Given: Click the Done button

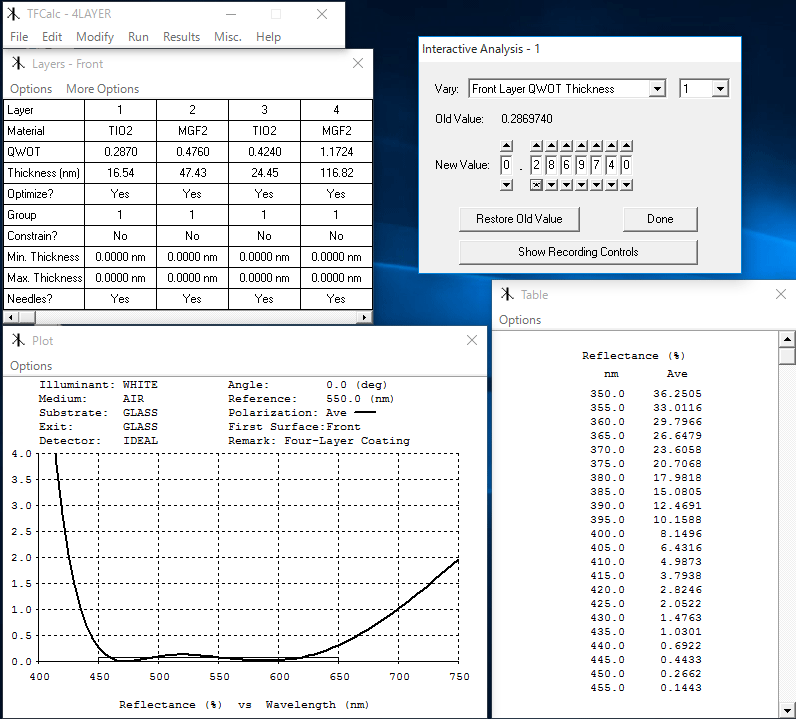Looking at the screenshot, I should (659, 219).
